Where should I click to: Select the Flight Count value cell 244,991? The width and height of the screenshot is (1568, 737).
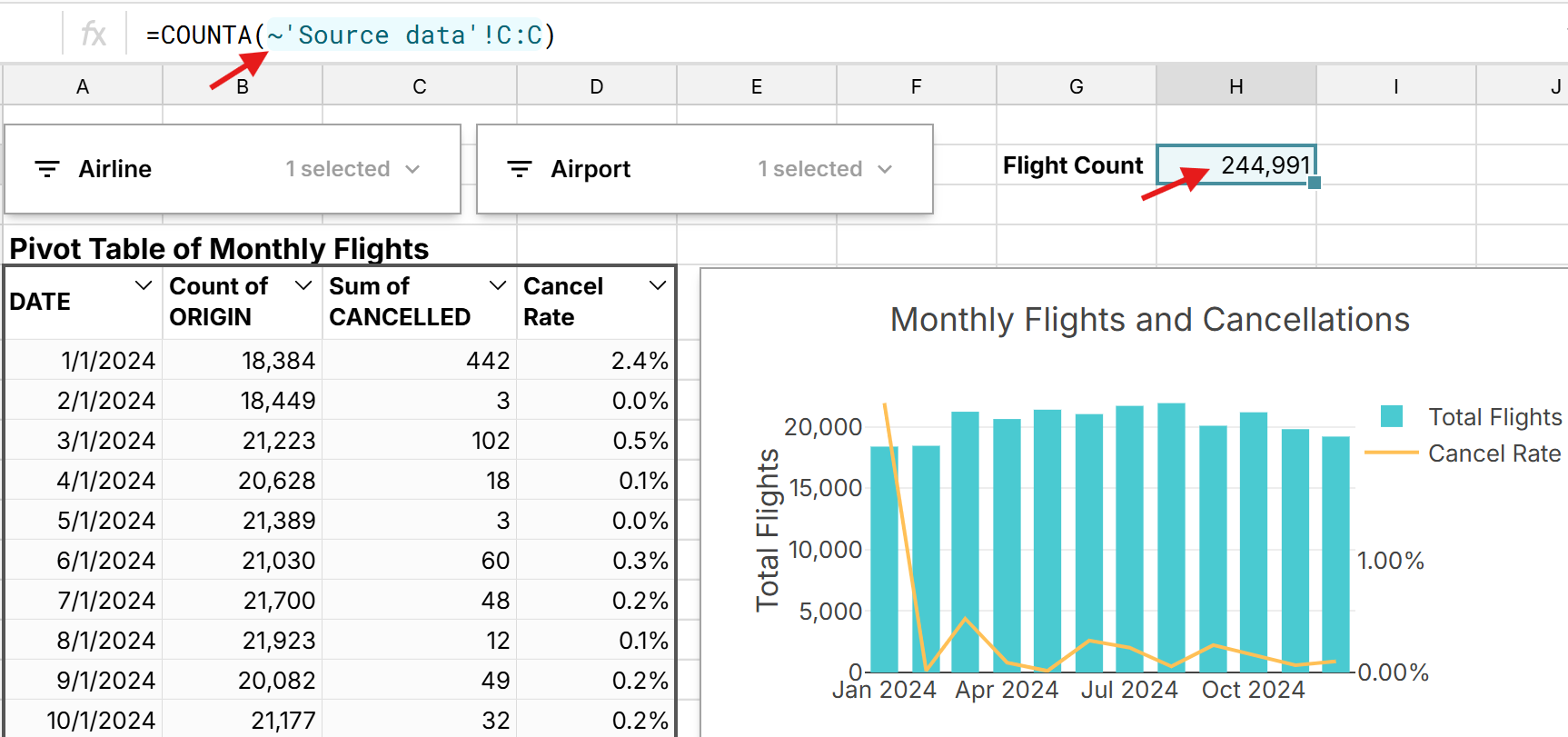point(1236,164)
